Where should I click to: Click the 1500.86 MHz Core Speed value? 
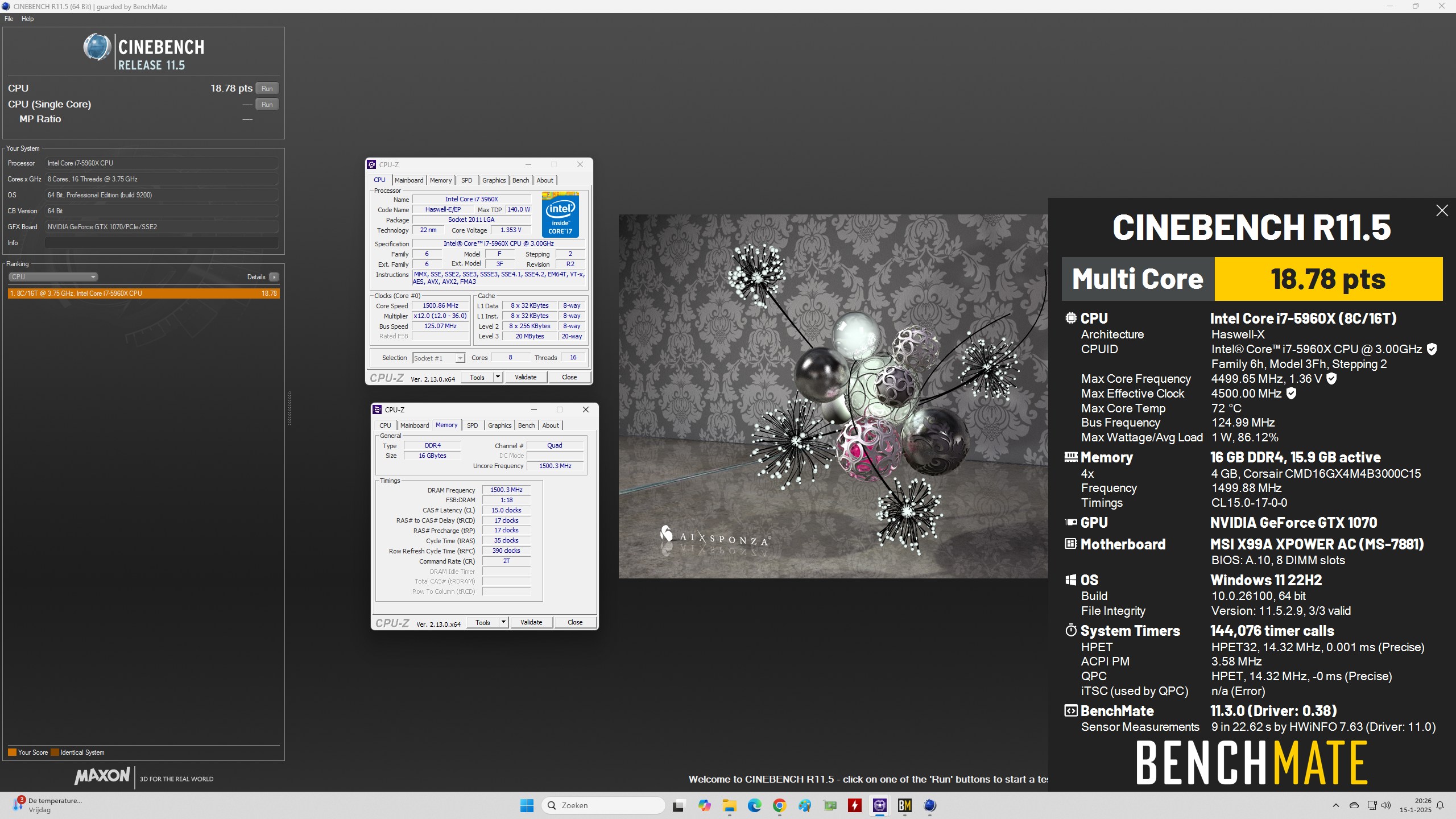[440, 306]
